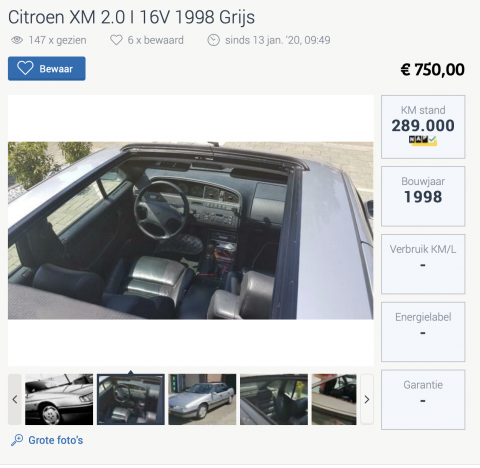Click the Bewaar save button
Viewport: 480px width, 468px height.
(x=47, y=69)
